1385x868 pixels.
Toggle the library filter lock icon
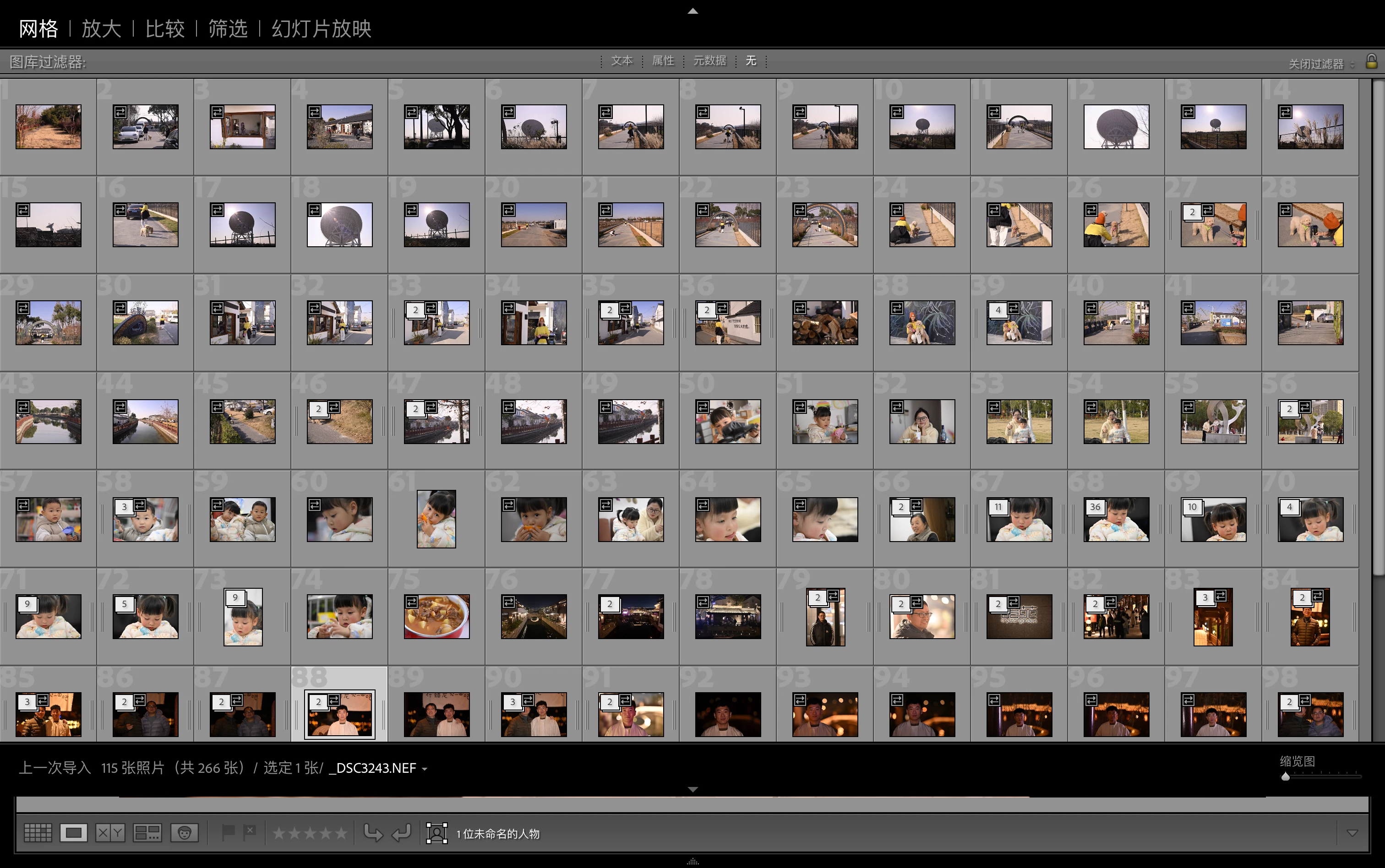coord(1371,61)
